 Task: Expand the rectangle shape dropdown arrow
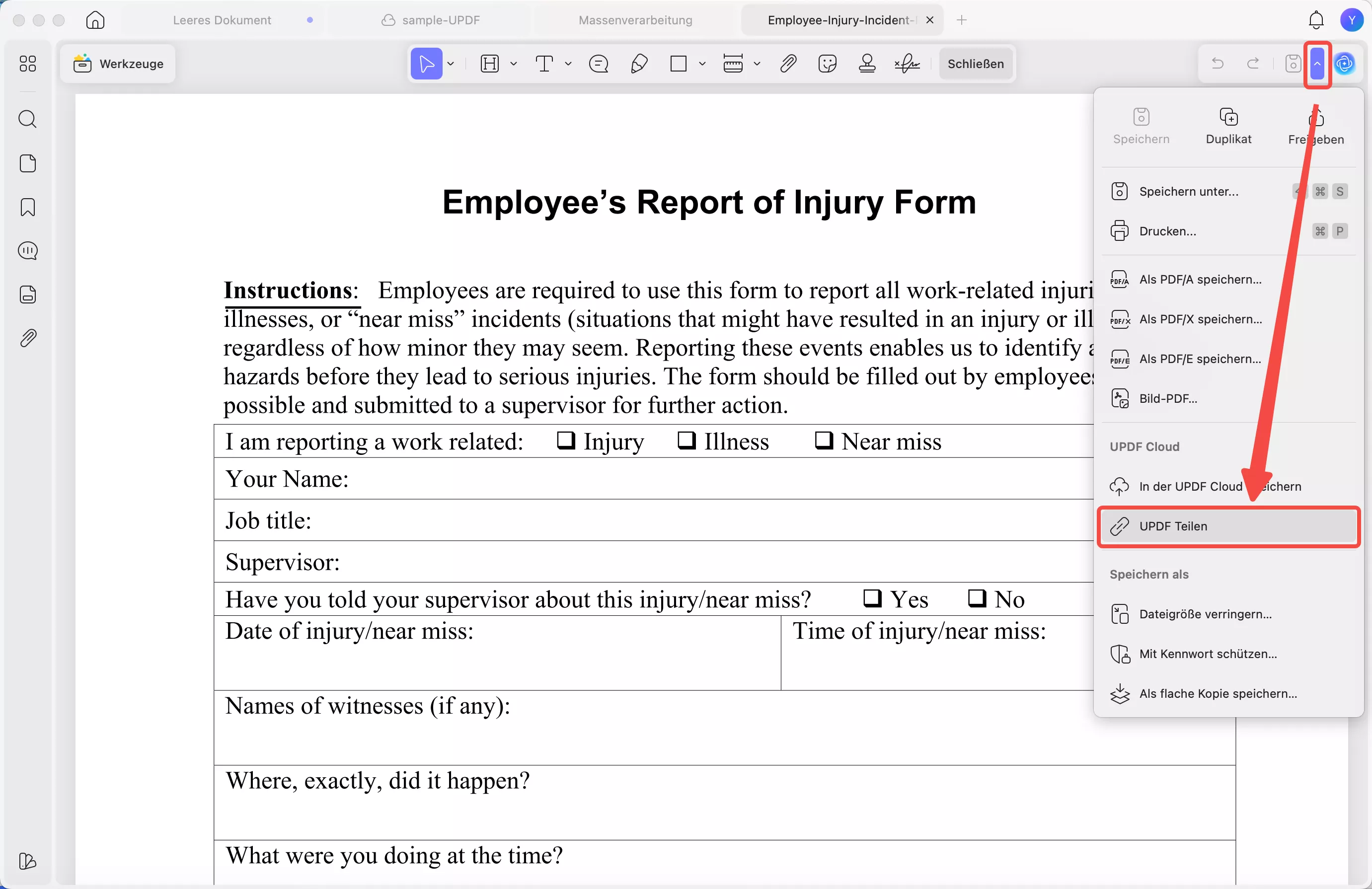coord(702,64)
